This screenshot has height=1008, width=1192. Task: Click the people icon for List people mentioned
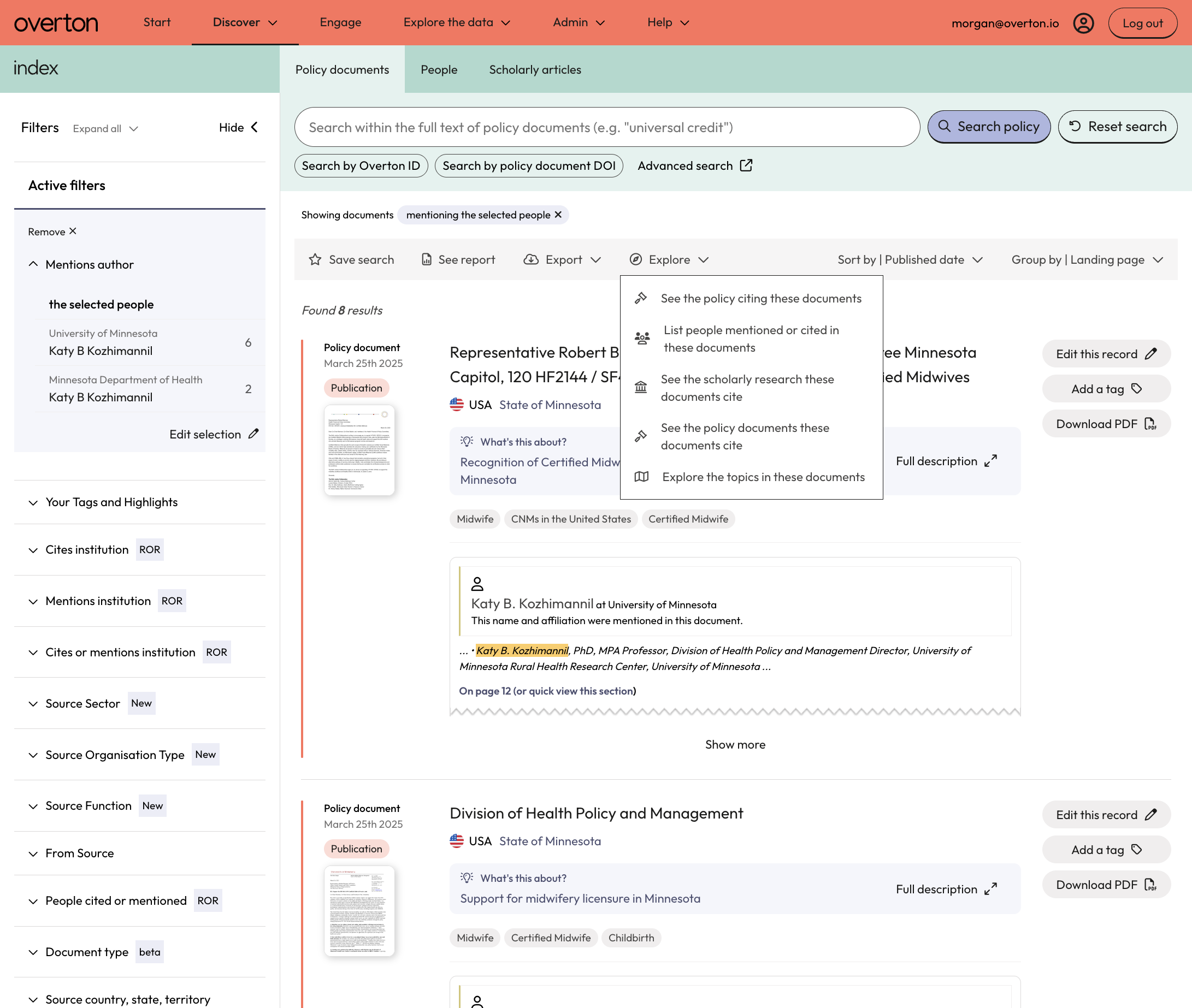pyautogui.click(x=642, y=339)
